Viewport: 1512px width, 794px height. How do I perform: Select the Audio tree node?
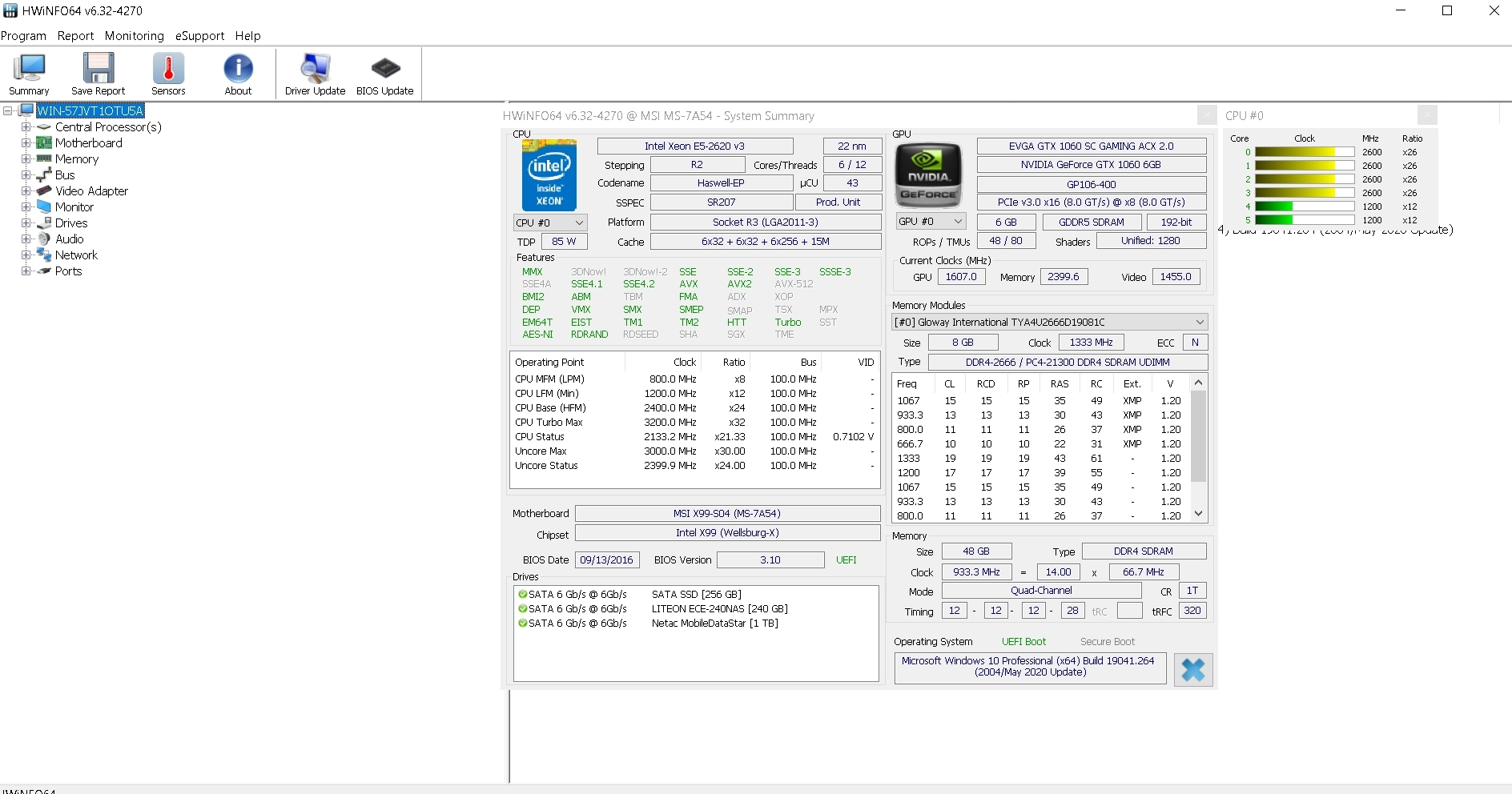coord(70,239)
